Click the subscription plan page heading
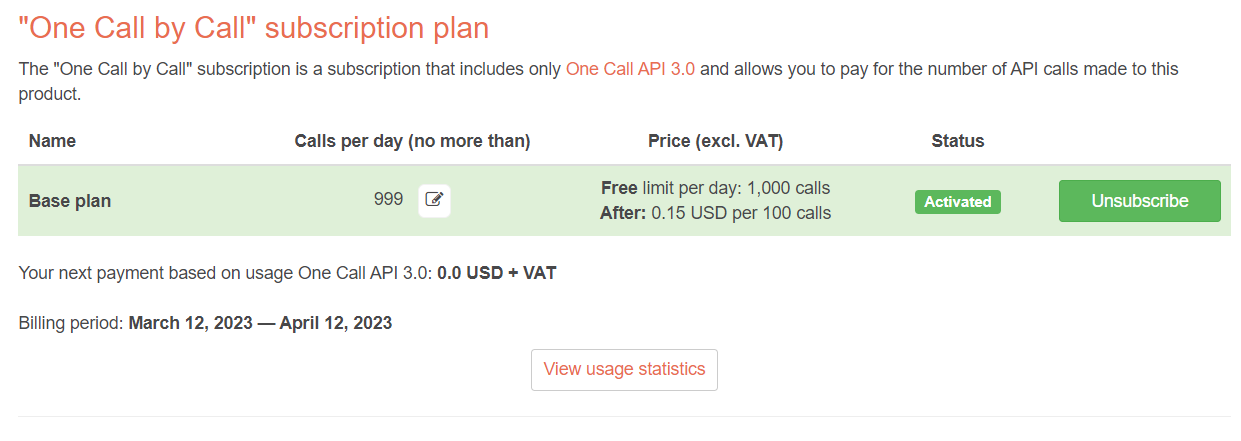 tap(254, 27)
